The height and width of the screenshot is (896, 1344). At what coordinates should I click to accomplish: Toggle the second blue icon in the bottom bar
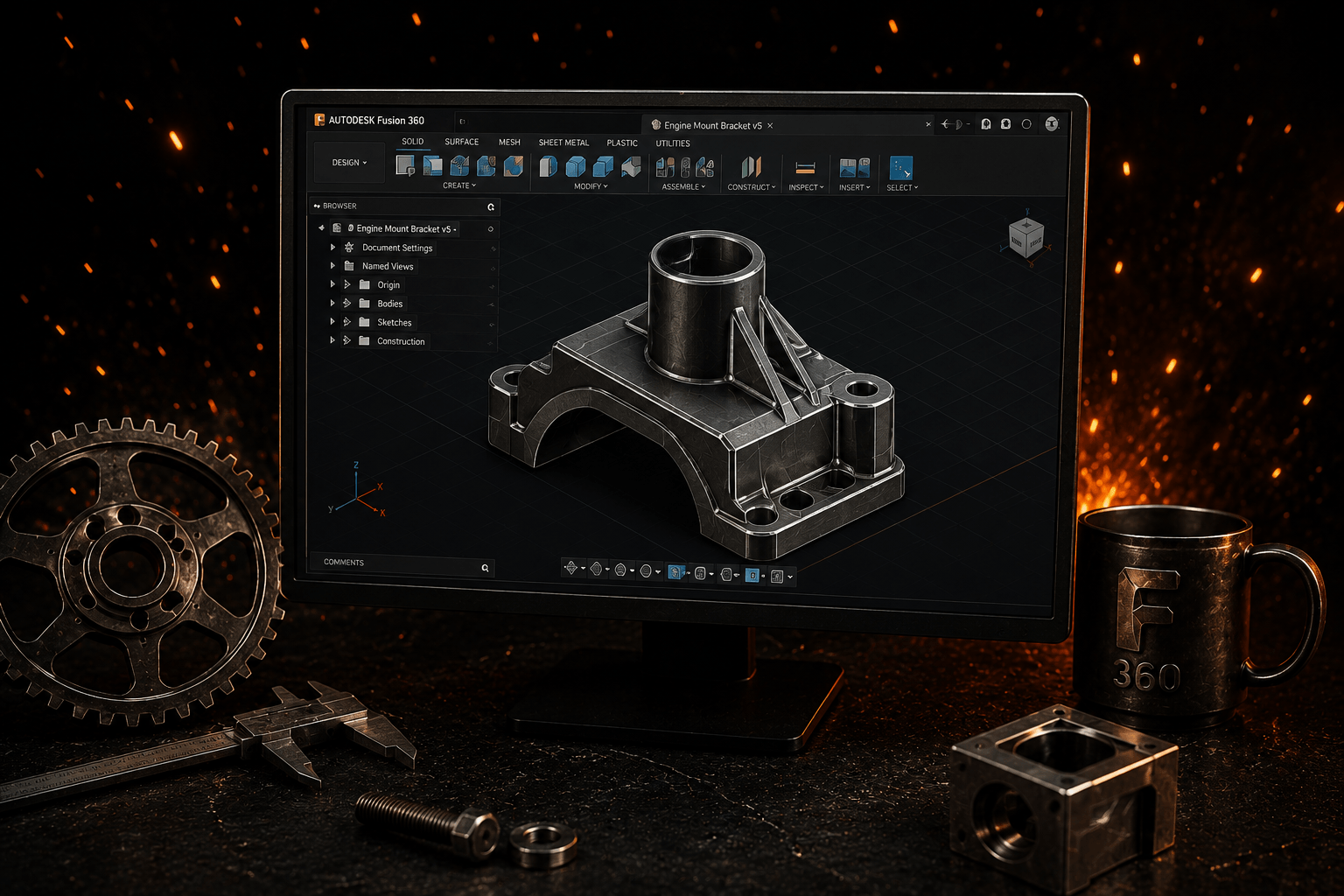pyautogui.click(x=752, y=576)
